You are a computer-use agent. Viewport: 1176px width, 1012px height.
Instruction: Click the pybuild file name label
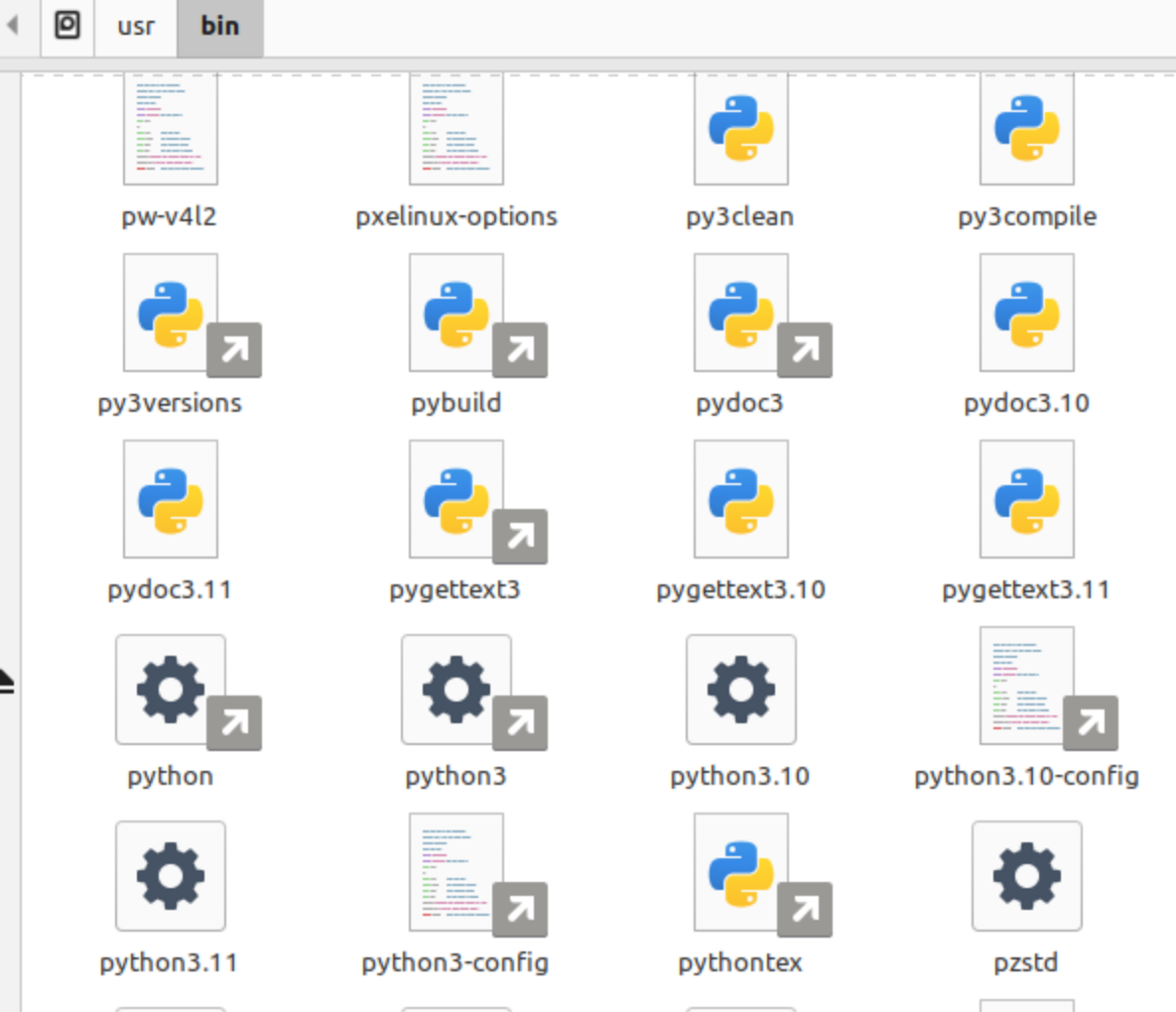coord(456,403)
